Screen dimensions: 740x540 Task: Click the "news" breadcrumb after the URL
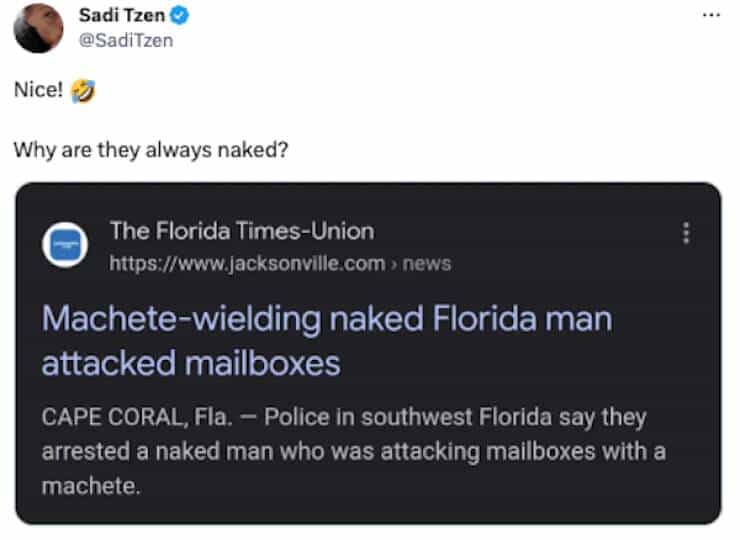pos(427,264)
